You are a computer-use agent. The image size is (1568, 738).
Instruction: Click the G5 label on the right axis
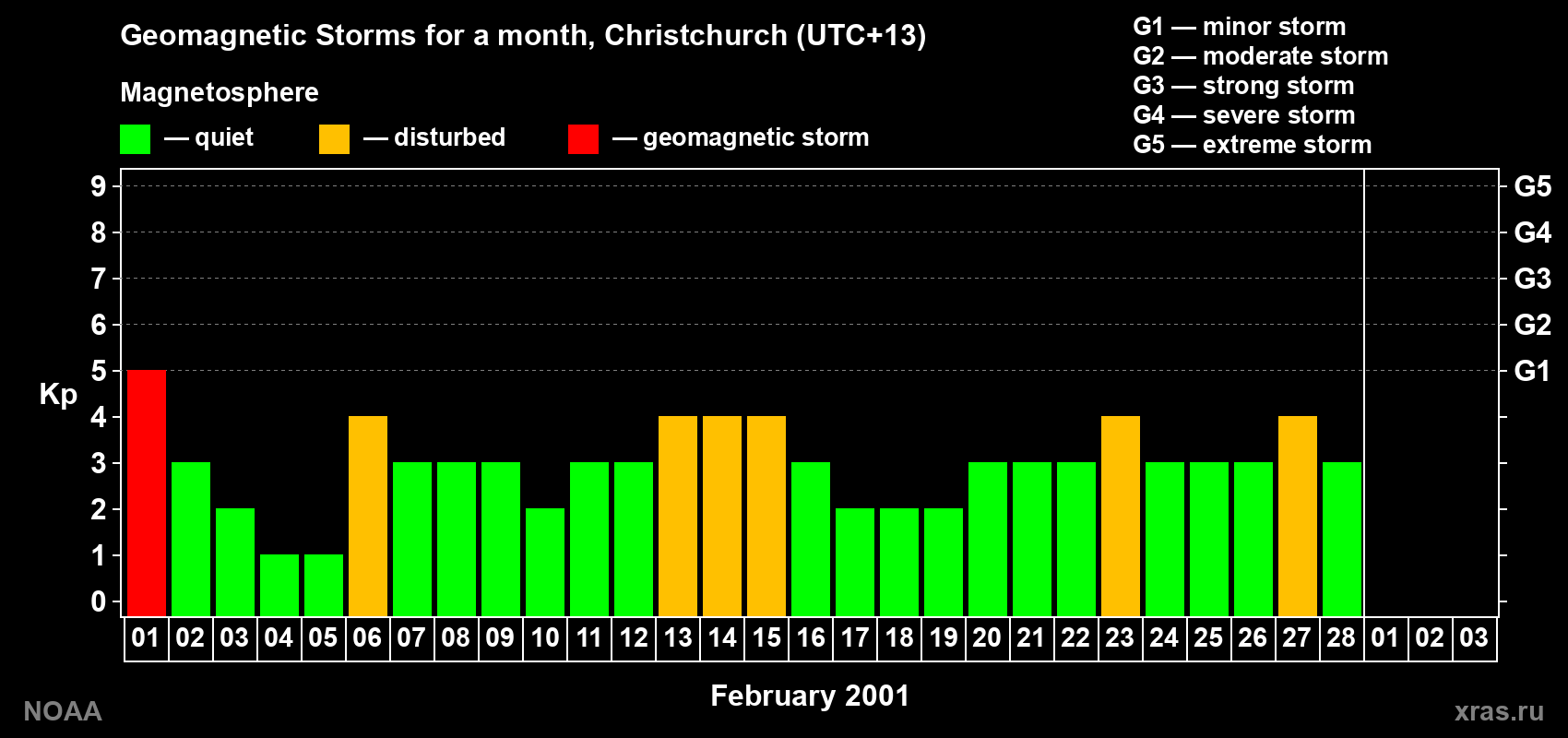1533,186
